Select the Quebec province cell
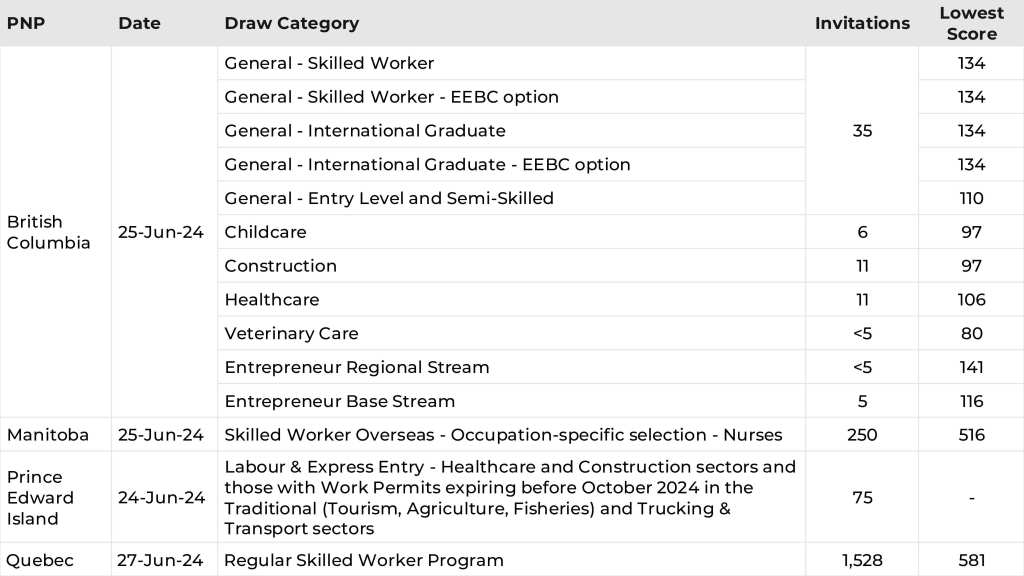Screen dimensions: 1024x576 pos(40,560)
